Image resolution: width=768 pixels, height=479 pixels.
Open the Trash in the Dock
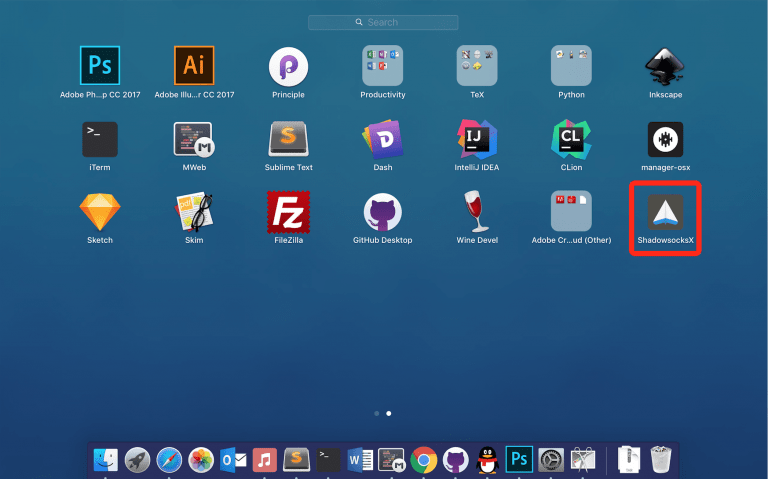pos(661,460)
